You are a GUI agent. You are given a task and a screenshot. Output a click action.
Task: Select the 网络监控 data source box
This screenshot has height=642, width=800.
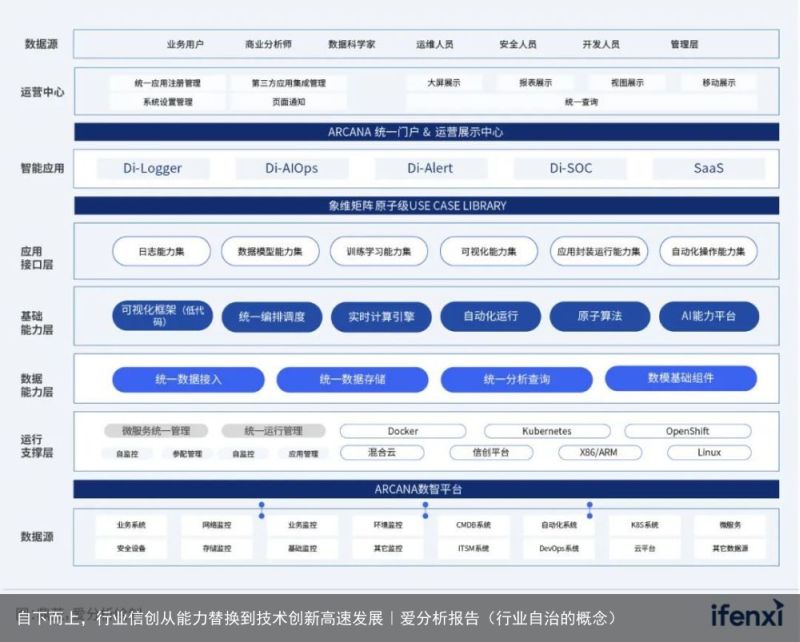click(217, 525)
